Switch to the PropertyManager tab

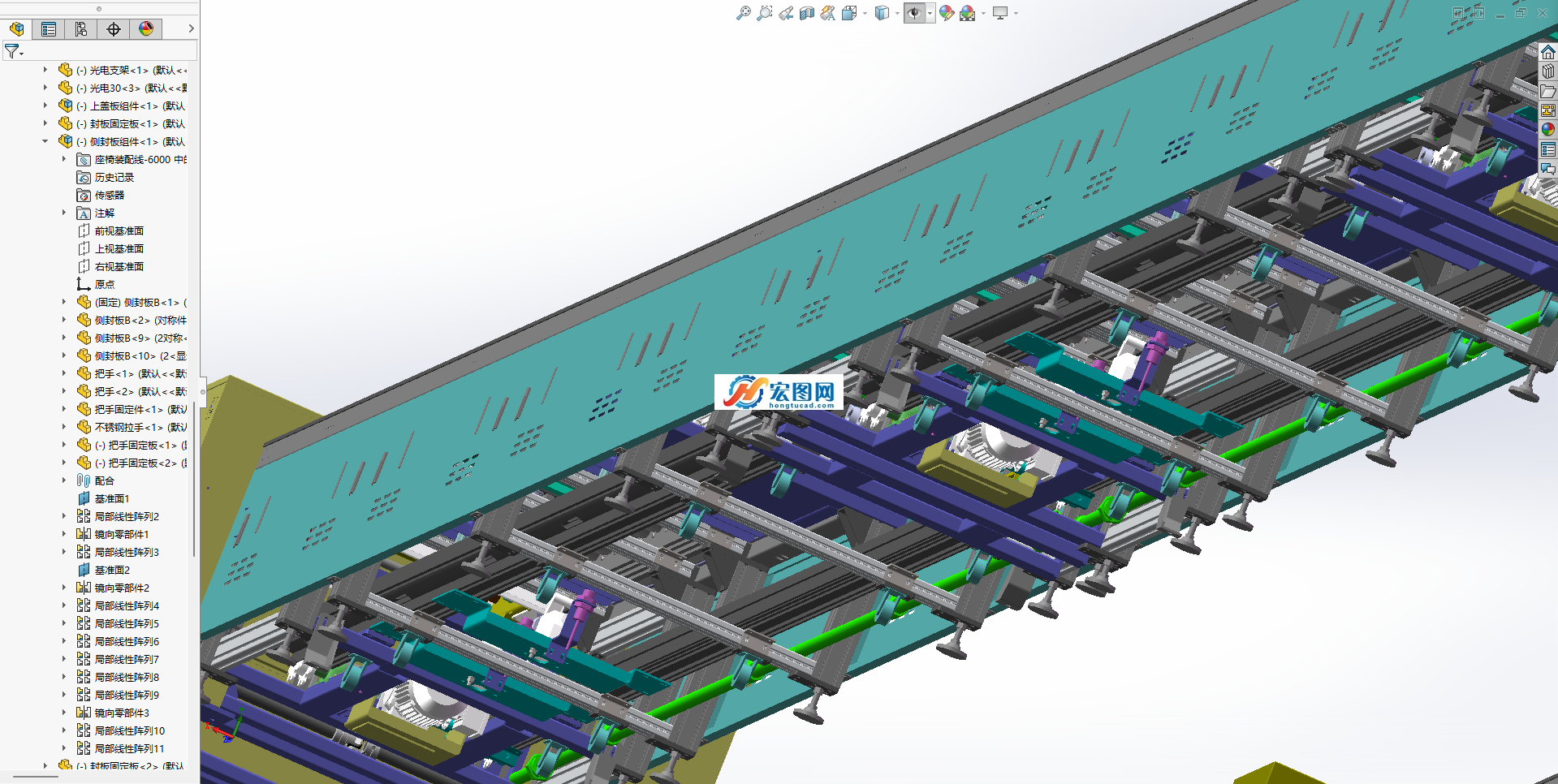pyautogui.click(x=49, y=29)
